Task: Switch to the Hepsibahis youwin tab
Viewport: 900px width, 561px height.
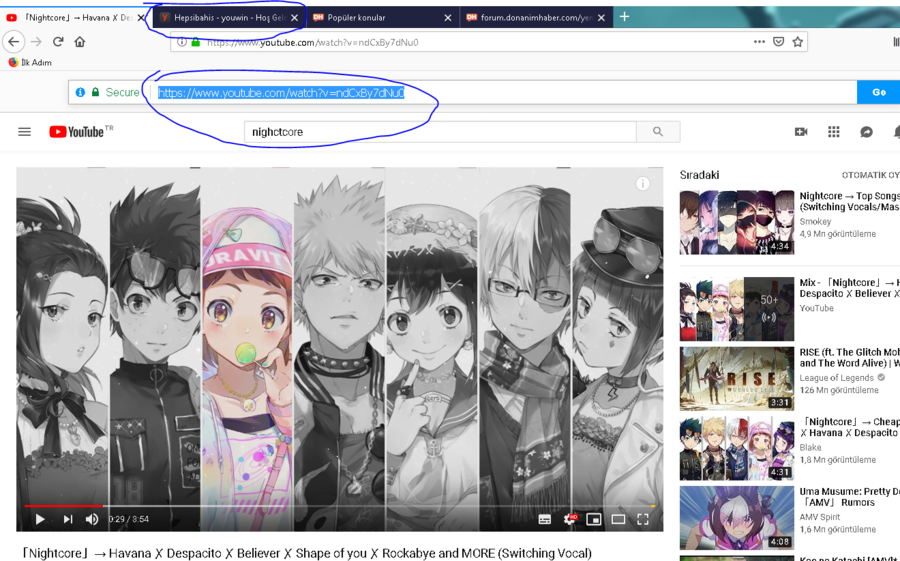Action: pyautogui.click(x=228, y=18)
